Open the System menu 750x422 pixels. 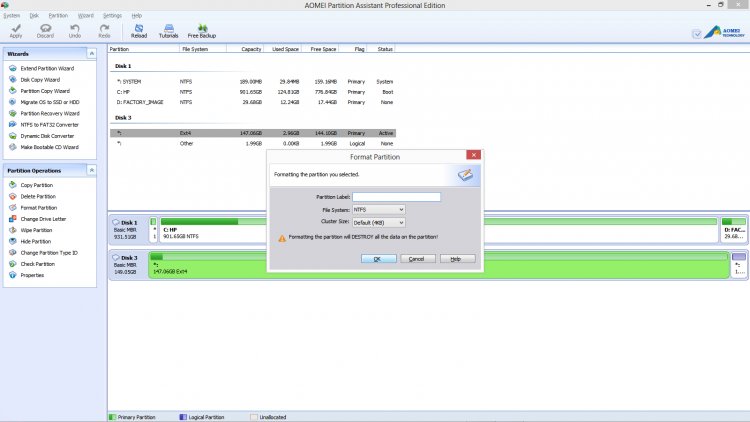point(11,16)
